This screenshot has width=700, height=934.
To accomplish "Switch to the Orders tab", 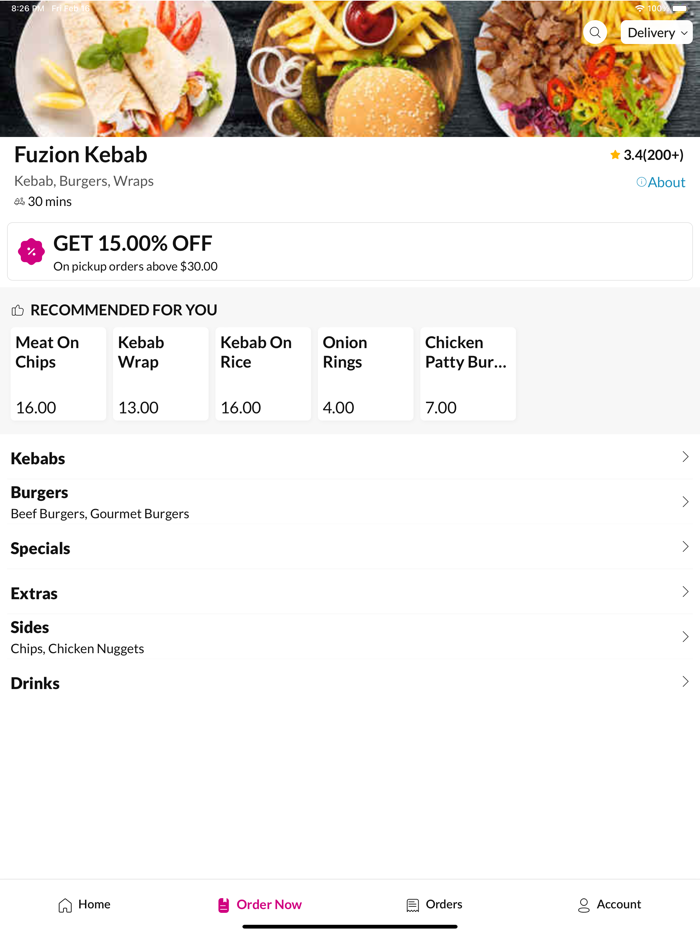I will (434, 904).
